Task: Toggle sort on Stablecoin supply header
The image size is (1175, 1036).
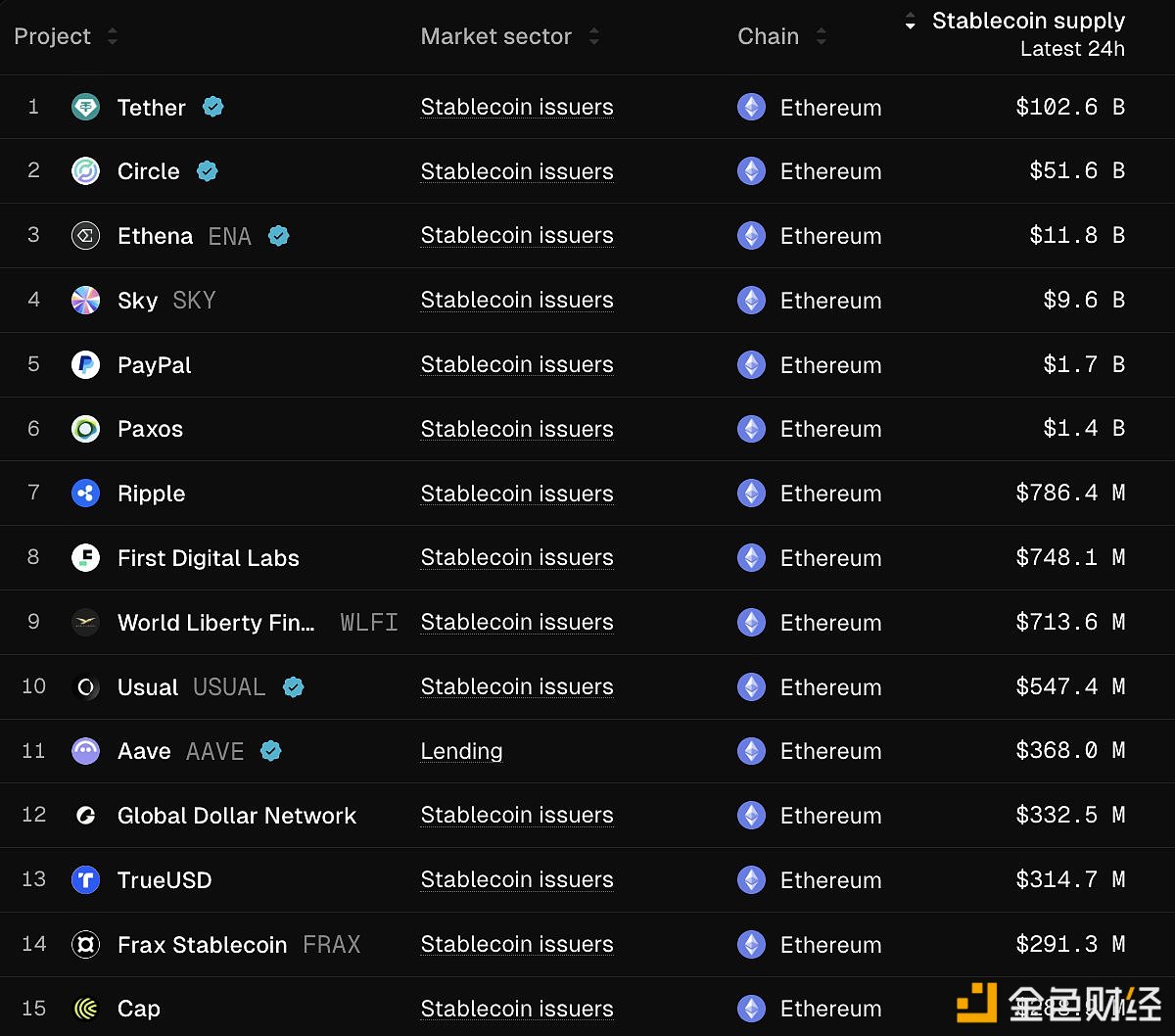Action: click(1027, 22)
